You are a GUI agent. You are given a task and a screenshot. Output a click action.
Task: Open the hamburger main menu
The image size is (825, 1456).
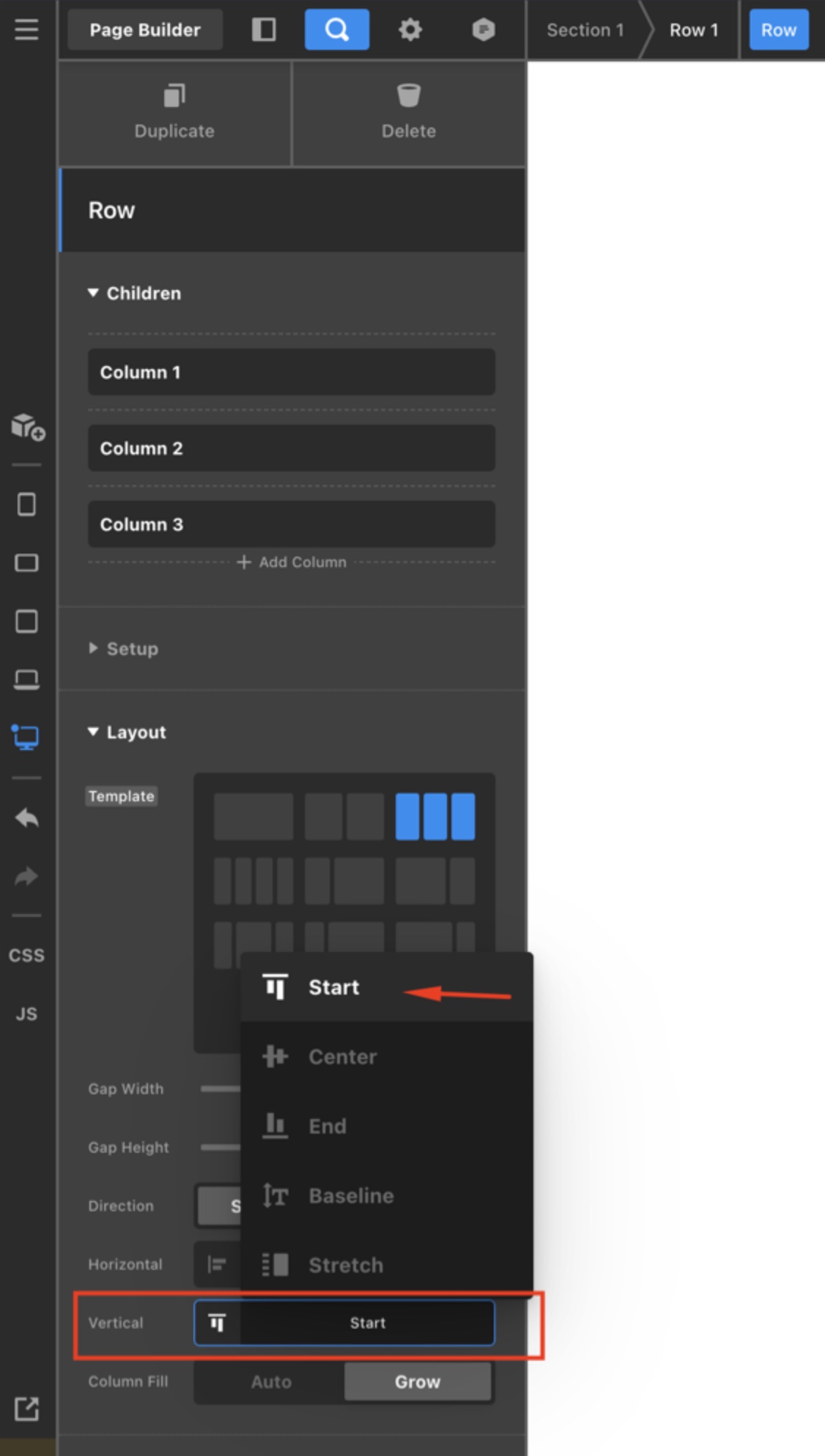[x=26, y=30]
